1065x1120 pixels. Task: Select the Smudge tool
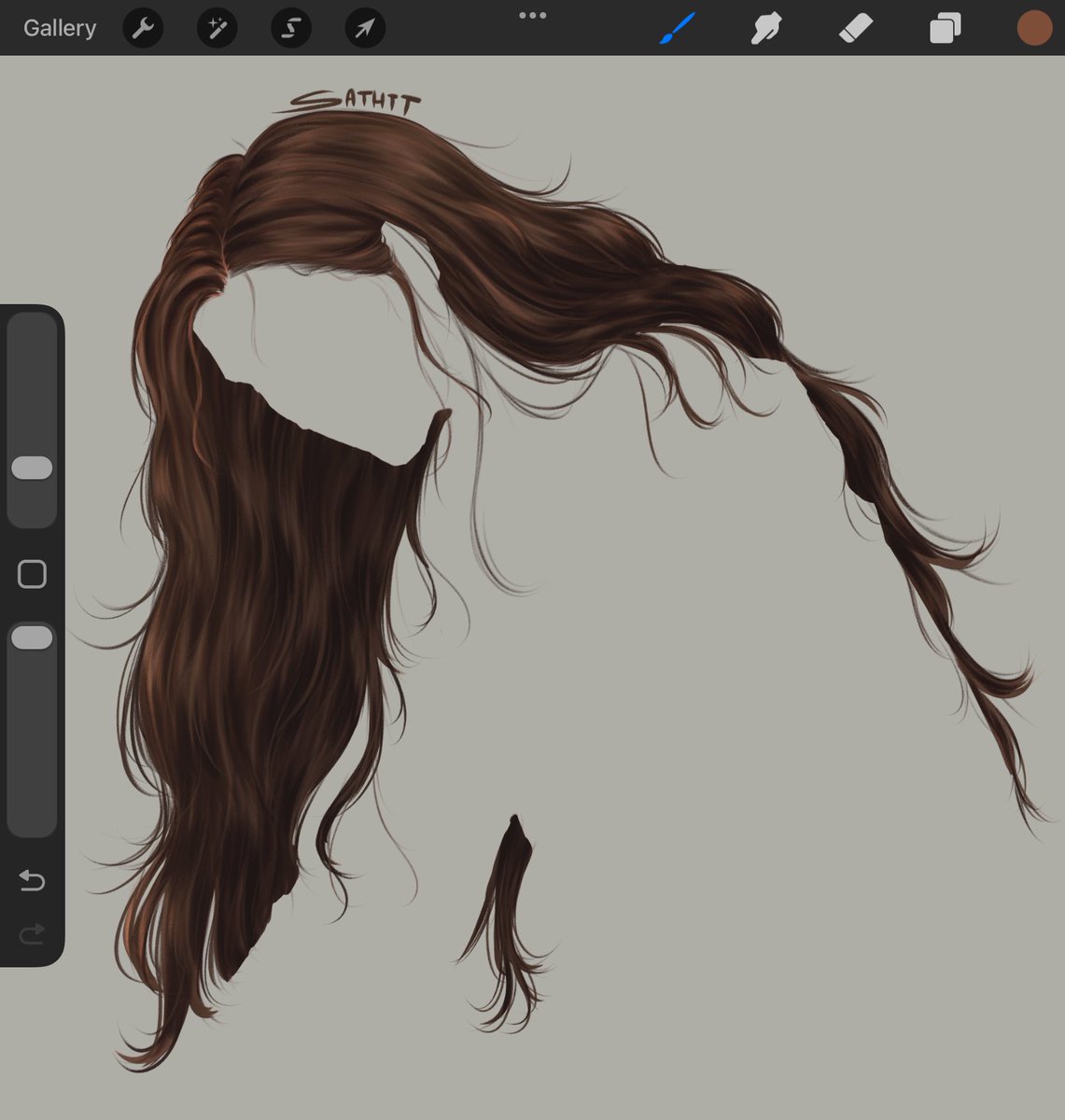(x=765, y=28)
